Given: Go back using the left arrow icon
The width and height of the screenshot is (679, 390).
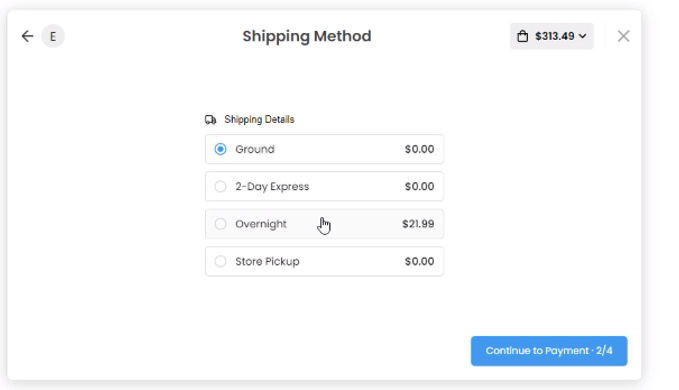Looking at the screenshot, I should tap(27, 36).
